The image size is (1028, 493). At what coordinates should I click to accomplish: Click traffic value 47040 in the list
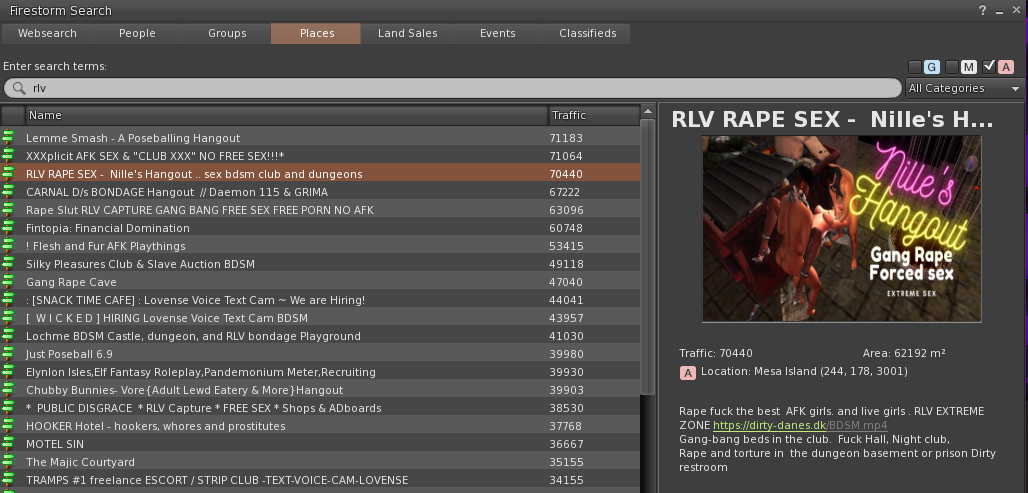pos(566,282)
